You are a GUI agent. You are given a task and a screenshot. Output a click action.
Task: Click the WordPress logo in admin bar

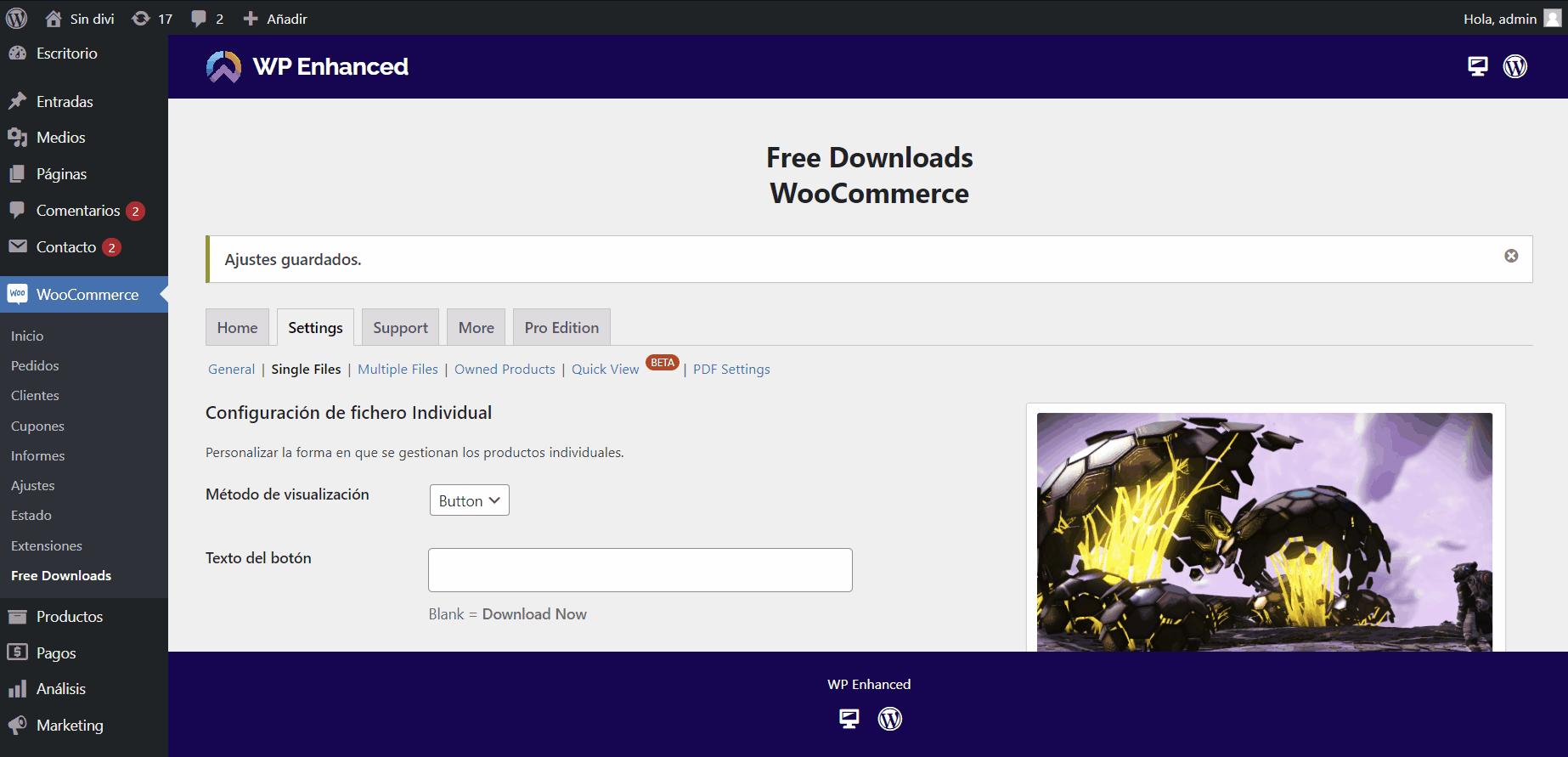click(x=17, y=18)
